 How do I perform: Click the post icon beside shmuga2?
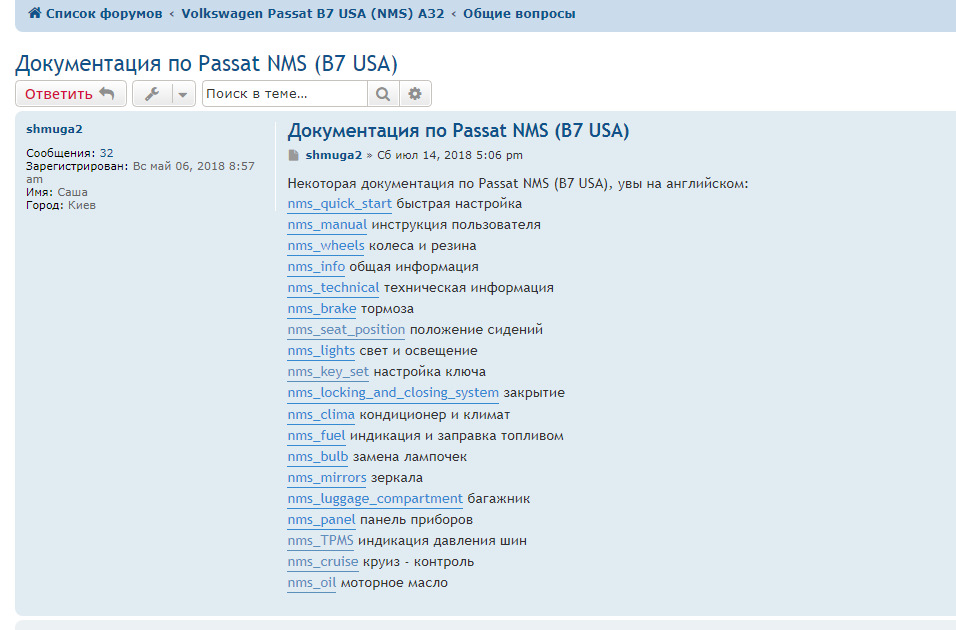pyautogui.click(x=293, y=156)
